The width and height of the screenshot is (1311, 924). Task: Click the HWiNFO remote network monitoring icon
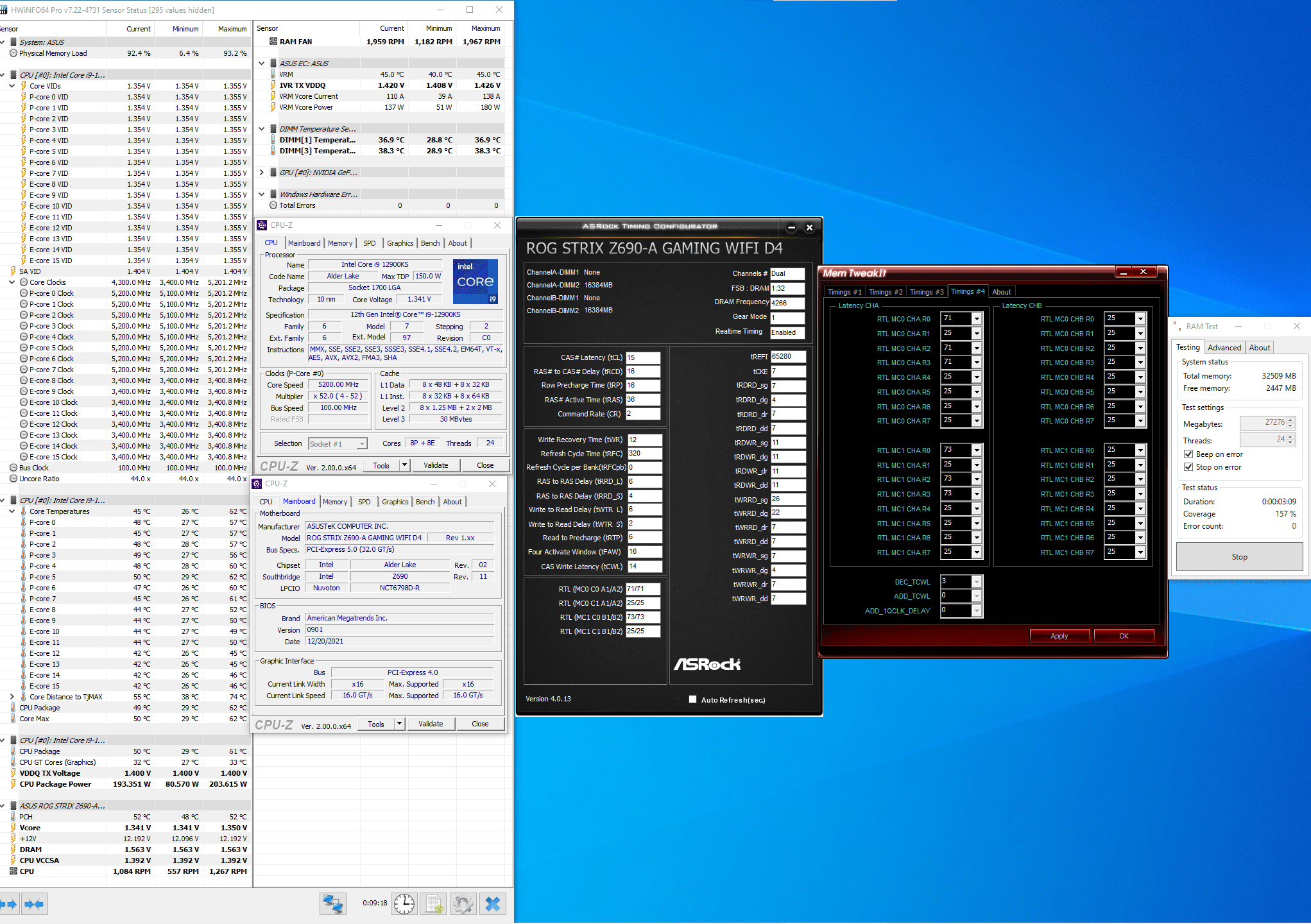coord(333,904)
